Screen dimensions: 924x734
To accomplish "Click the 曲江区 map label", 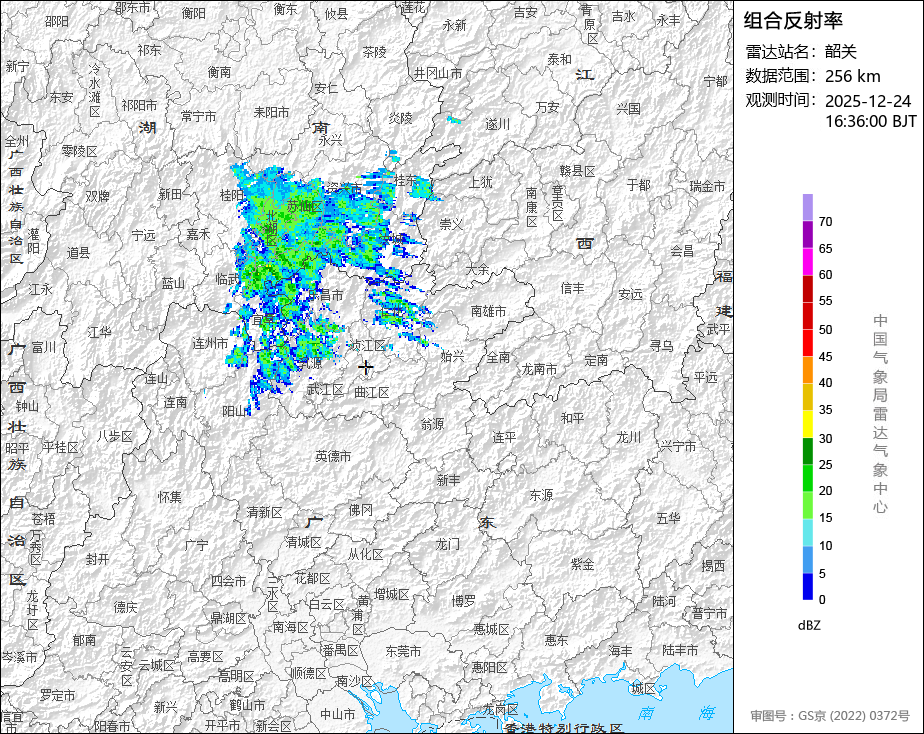I will click(x=372, y=392).
